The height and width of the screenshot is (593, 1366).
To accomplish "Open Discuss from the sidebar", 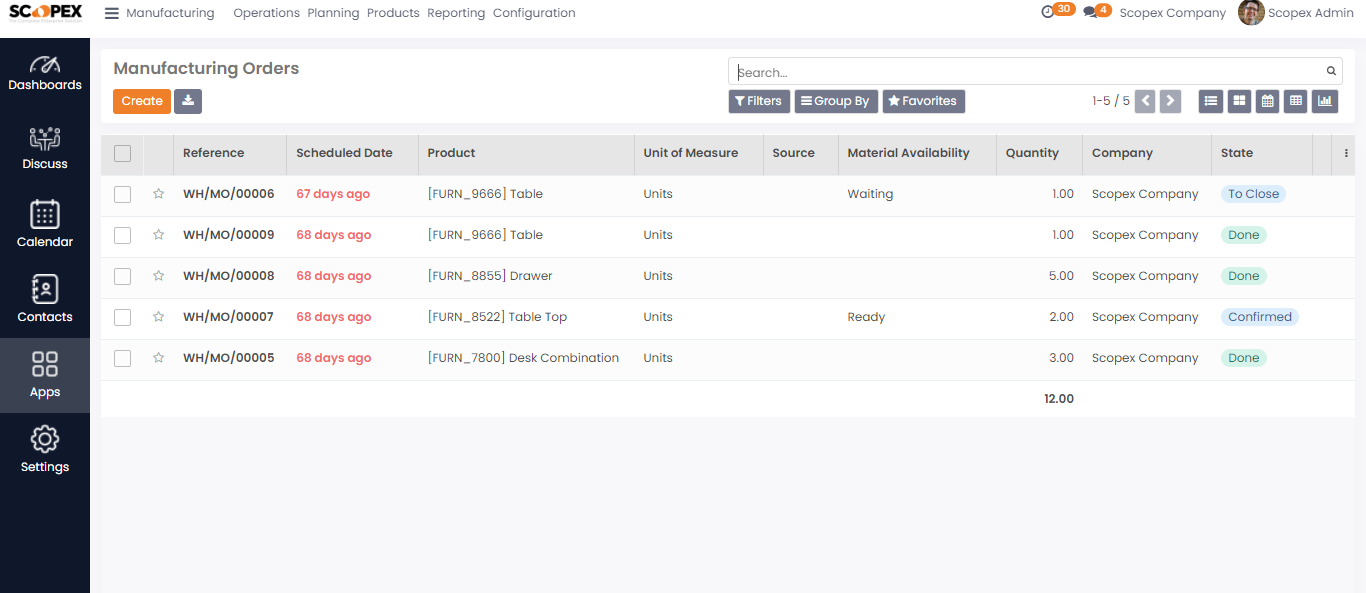I will point(45,149).
